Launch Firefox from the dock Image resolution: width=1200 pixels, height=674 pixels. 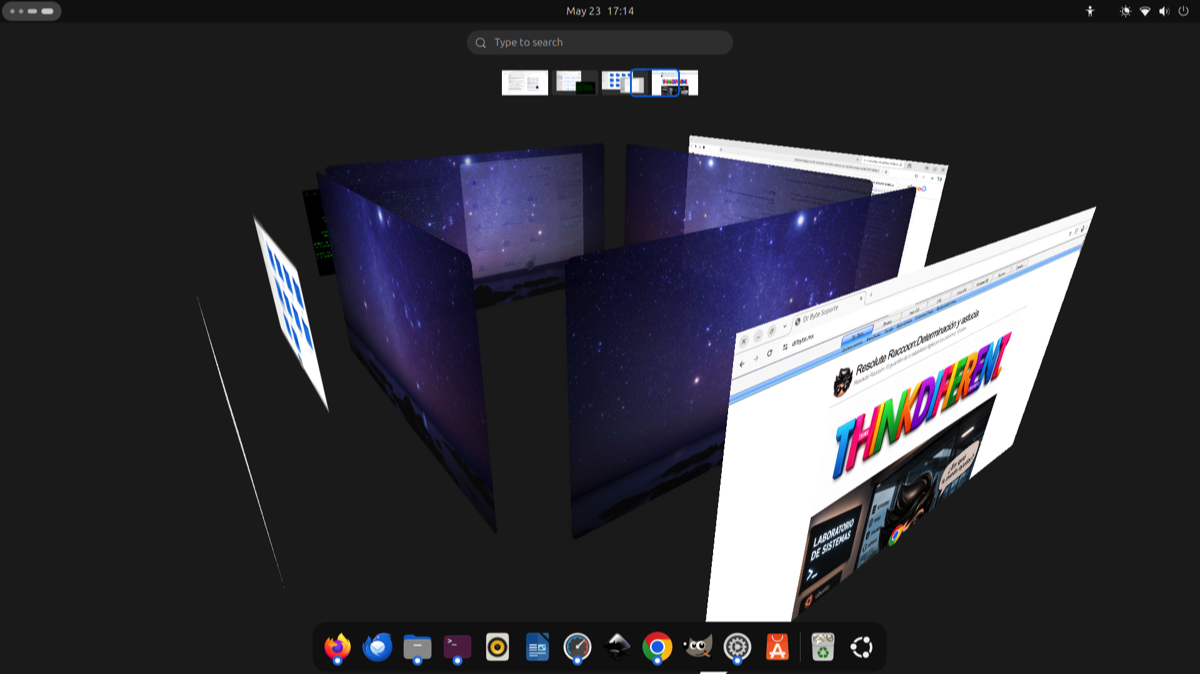[338, 648]
